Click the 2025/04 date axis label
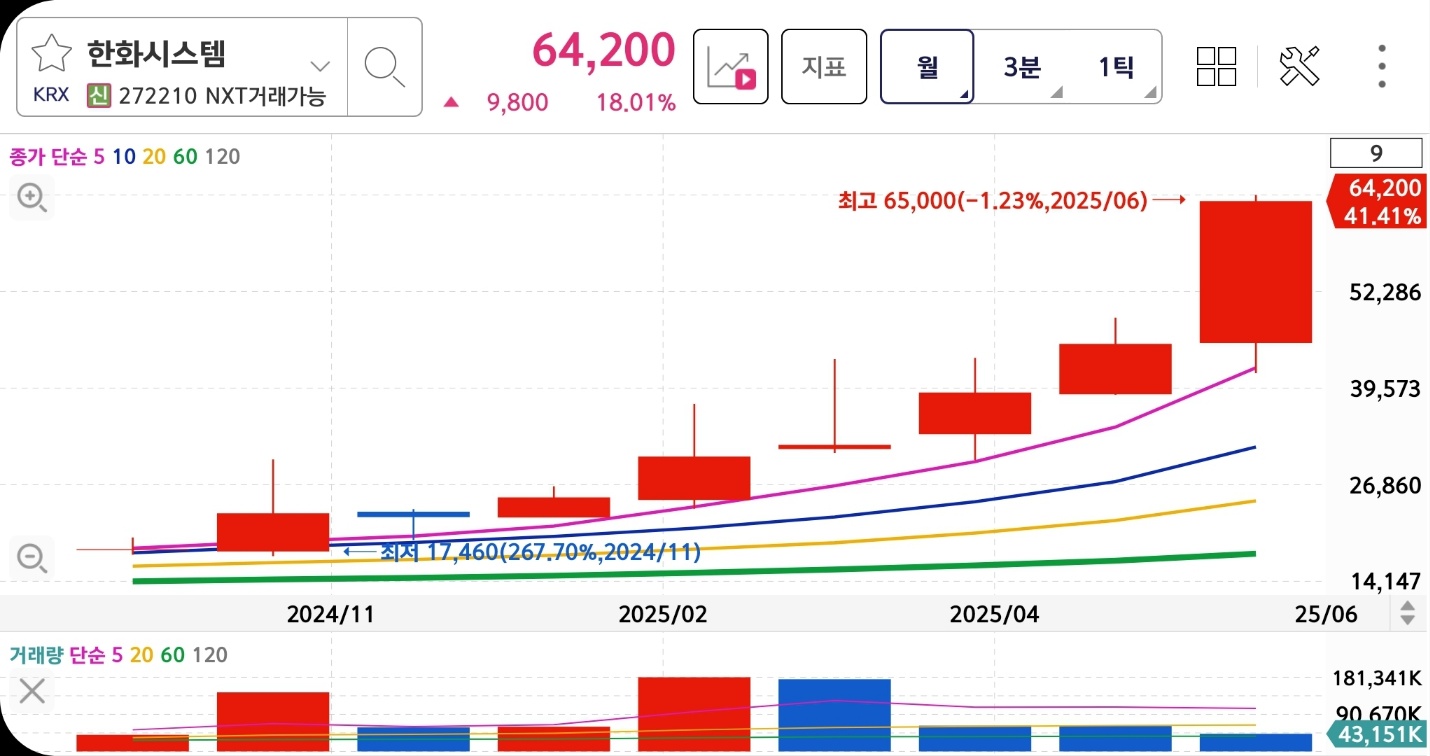 (994, 614)
